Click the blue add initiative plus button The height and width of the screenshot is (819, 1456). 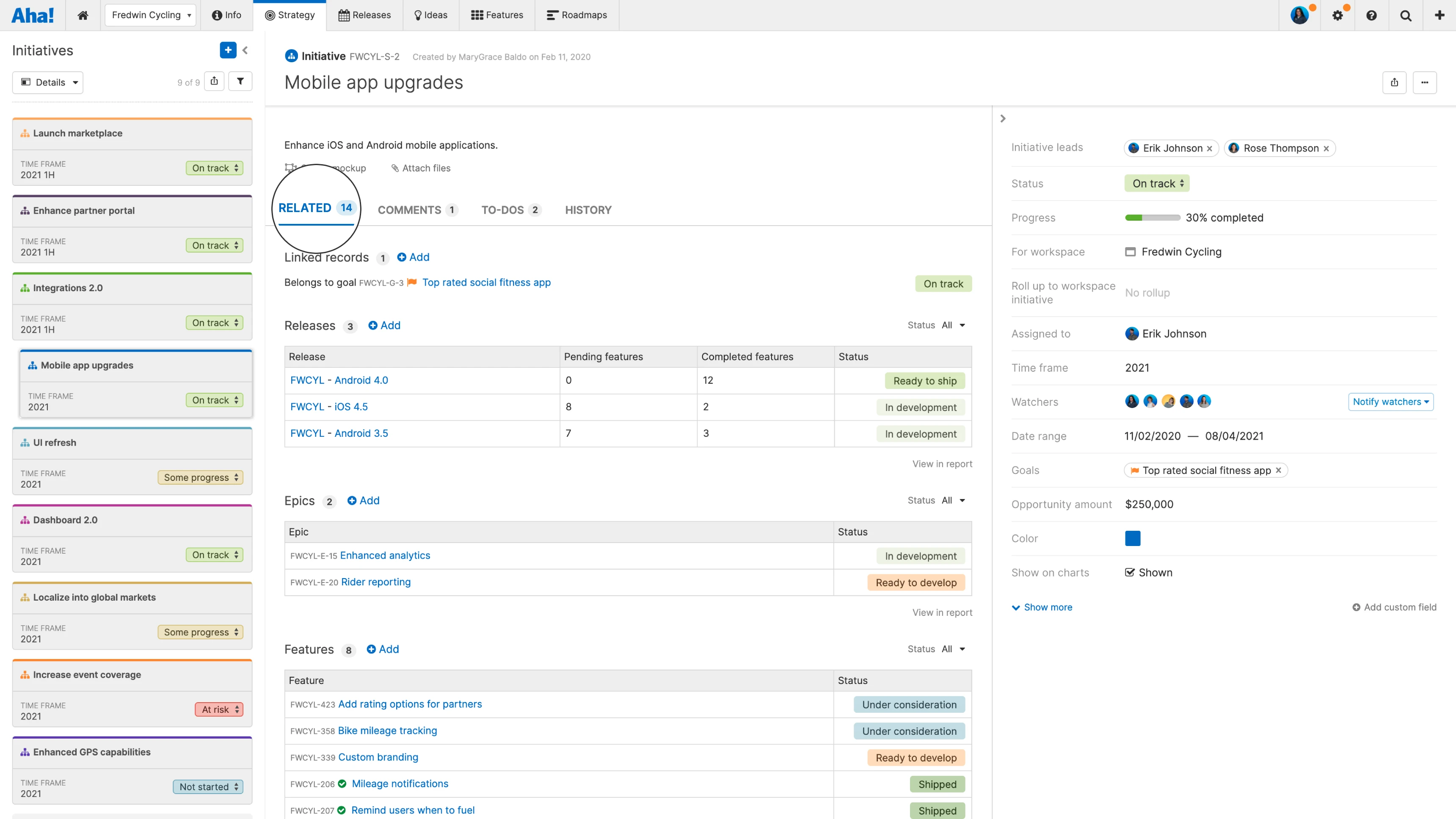coord(228,50)
